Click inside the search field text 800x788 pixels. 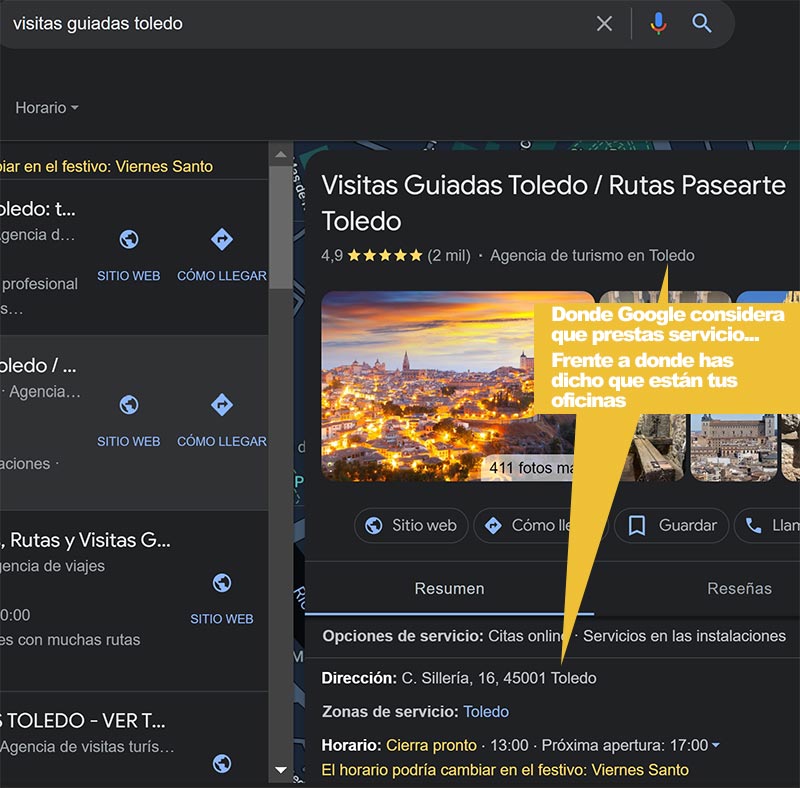click(300, 23)
